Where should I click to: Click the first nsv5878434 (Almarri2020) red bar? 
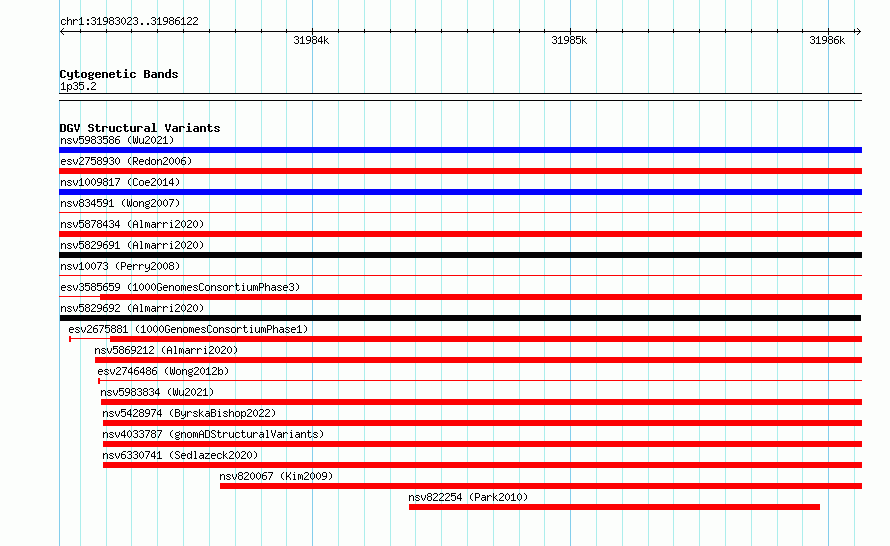[460, 234]
